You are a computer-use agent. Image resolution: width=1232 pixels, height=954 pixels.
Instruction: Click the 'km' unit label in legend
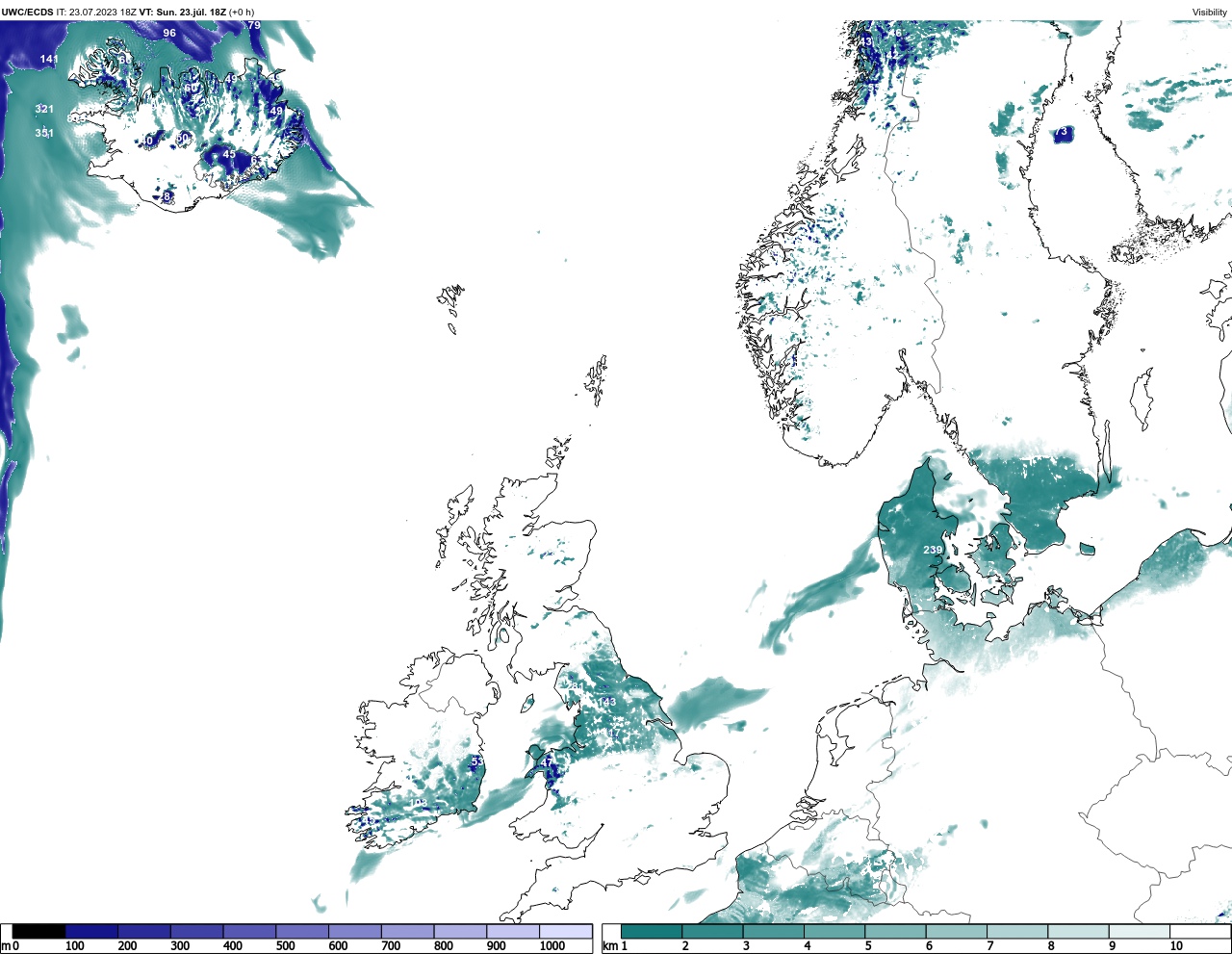pyautogui.click(x=609, y=946)
